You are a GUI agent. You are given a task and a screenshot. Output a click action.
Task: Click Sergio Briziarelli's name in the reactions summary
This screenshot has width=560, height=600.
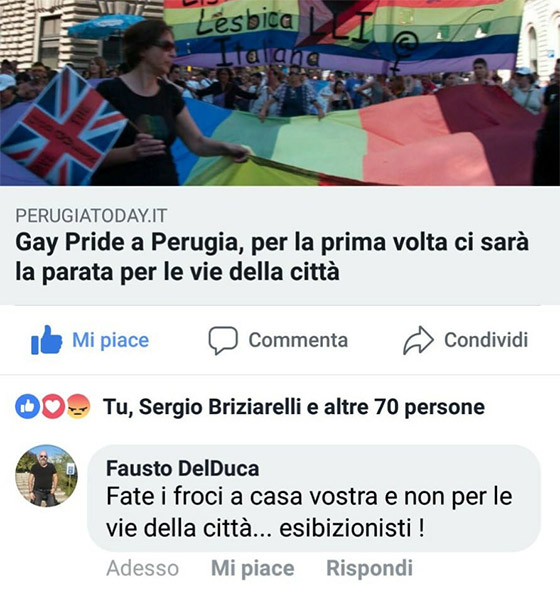220,407
